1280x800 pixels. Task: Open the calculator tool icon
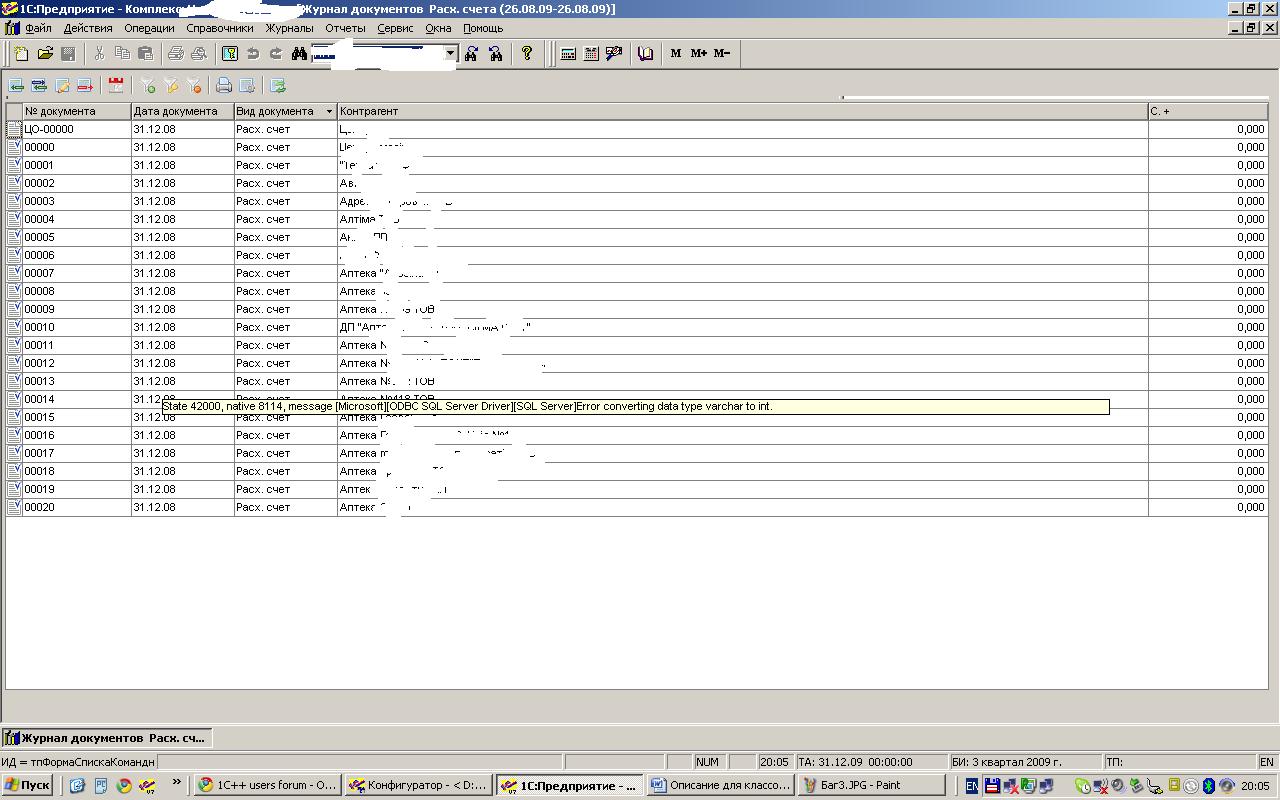(568, 54)
